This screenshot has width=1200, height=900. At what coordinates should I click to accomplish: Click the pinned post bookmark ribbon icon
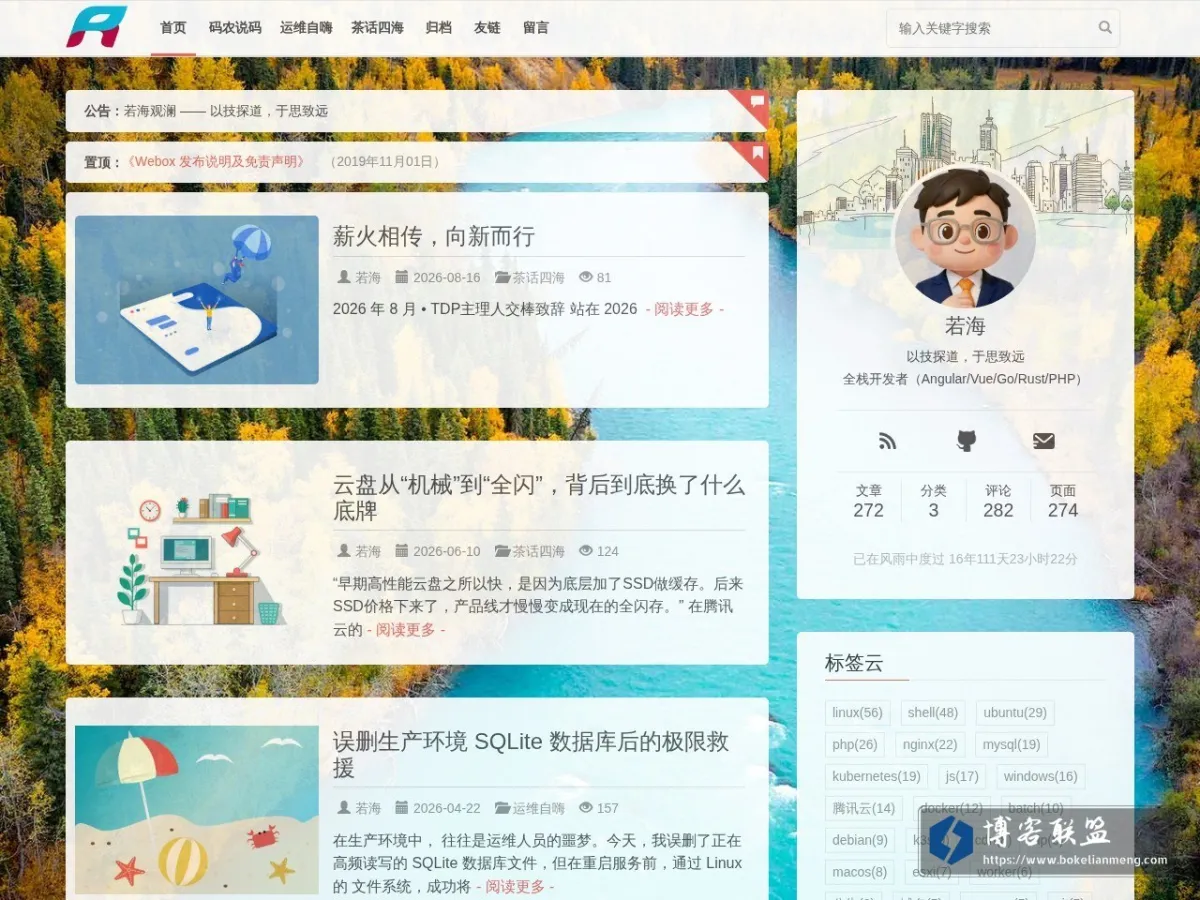click(757, 153)
